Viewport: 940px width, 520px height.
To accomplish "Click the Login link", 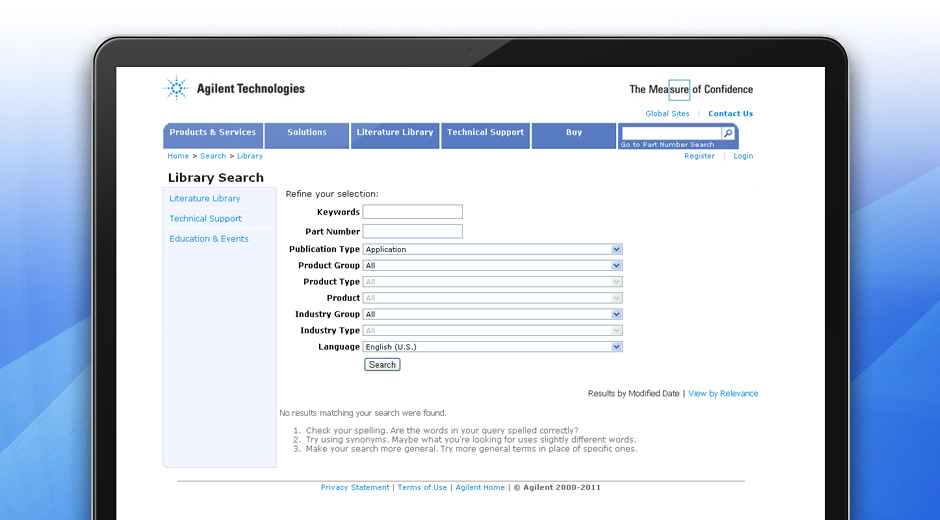I will [x=743, y=156].
